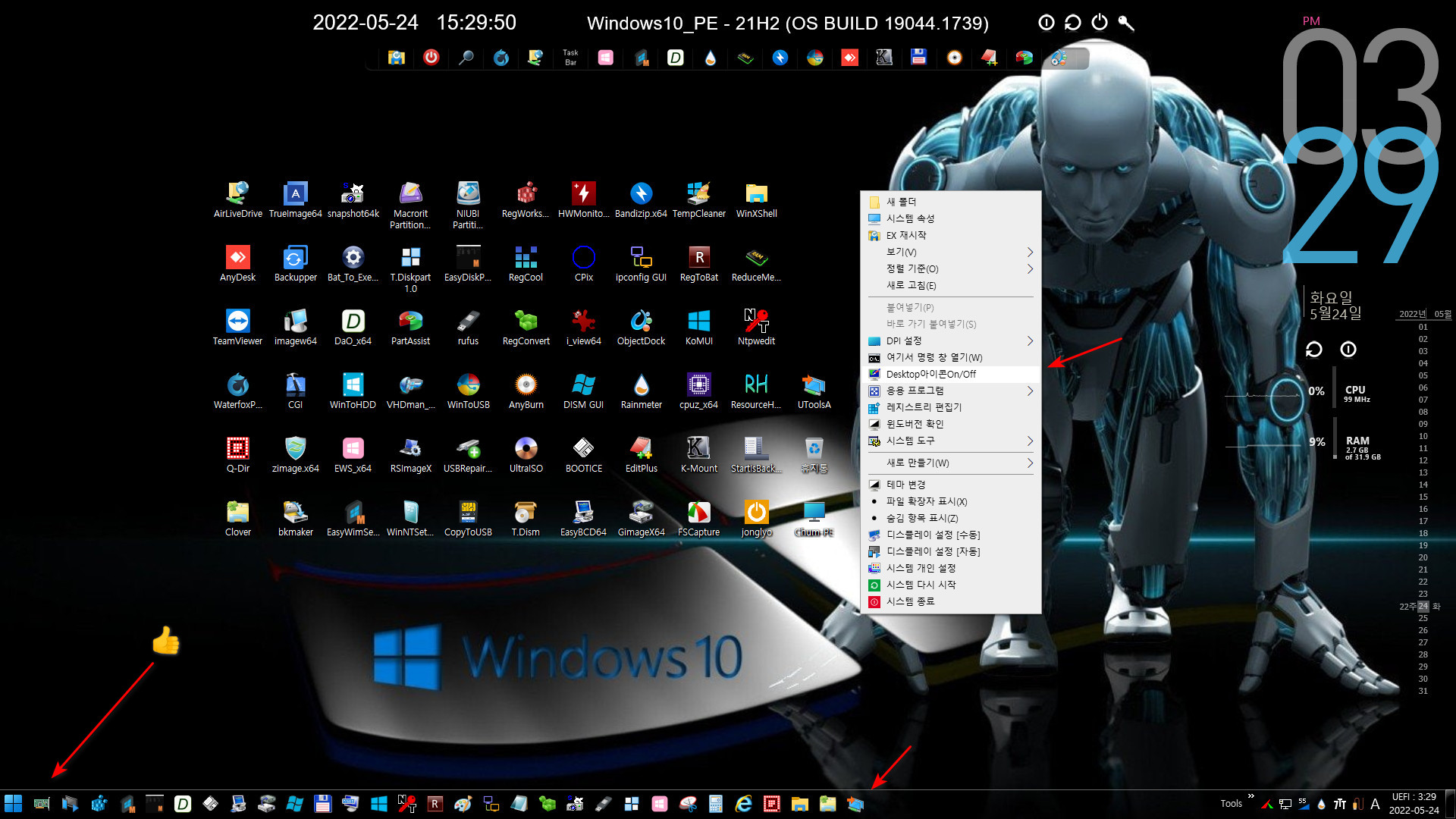Image resolution: width=1456 pixels, height=819 pixels.
Task: Launch rufus desktop icon
Action: click(468, 327)
